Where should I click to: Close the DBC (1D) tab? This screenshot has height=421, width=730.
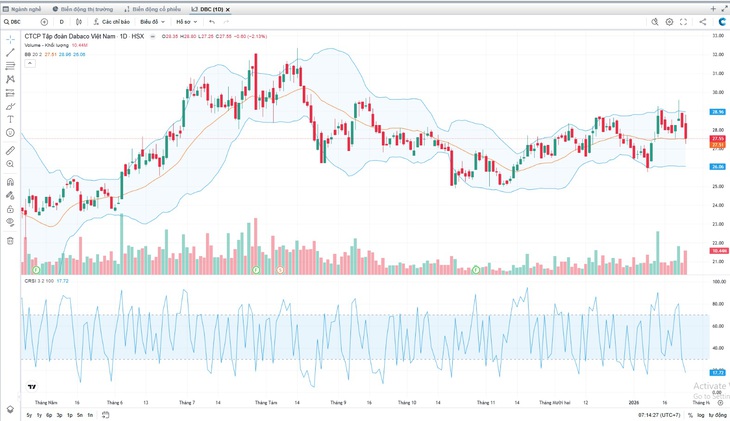point(228,9)
